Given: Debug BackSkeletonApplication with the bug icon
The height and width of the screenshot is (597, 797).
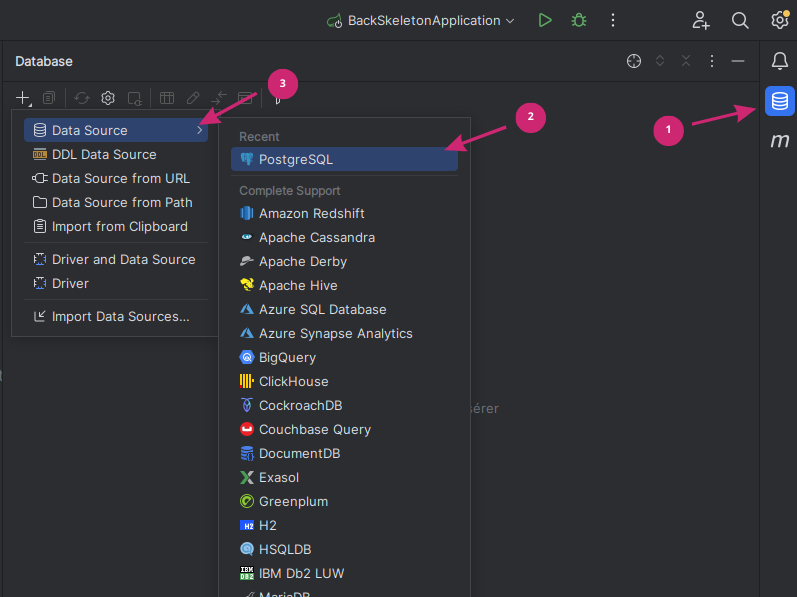Looking at the screenshot, I should tap(578, 20).
